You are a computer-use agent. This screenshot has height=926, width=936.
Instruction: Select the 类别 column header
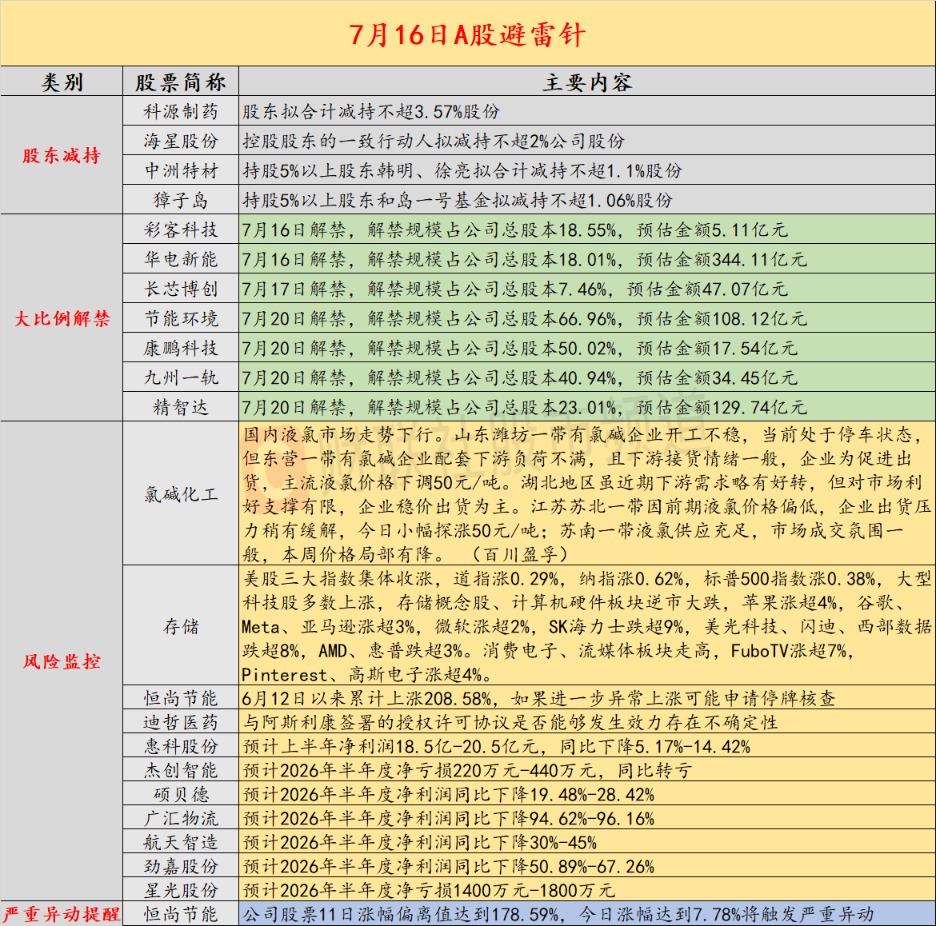61,82
